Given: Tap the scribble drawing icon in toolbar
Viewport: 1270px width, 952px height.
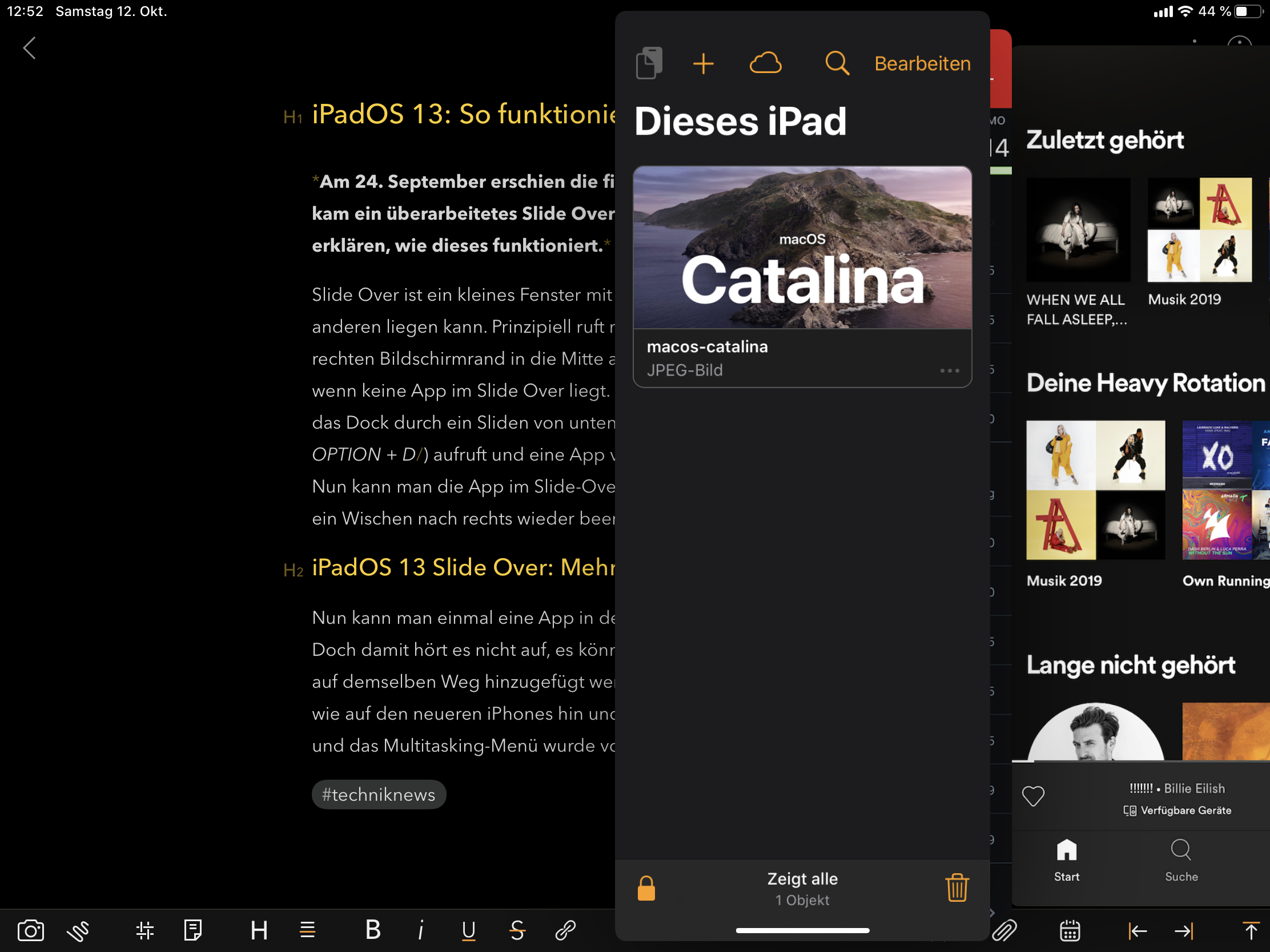Looking at the screenshot, I should [x=78, y=930].
